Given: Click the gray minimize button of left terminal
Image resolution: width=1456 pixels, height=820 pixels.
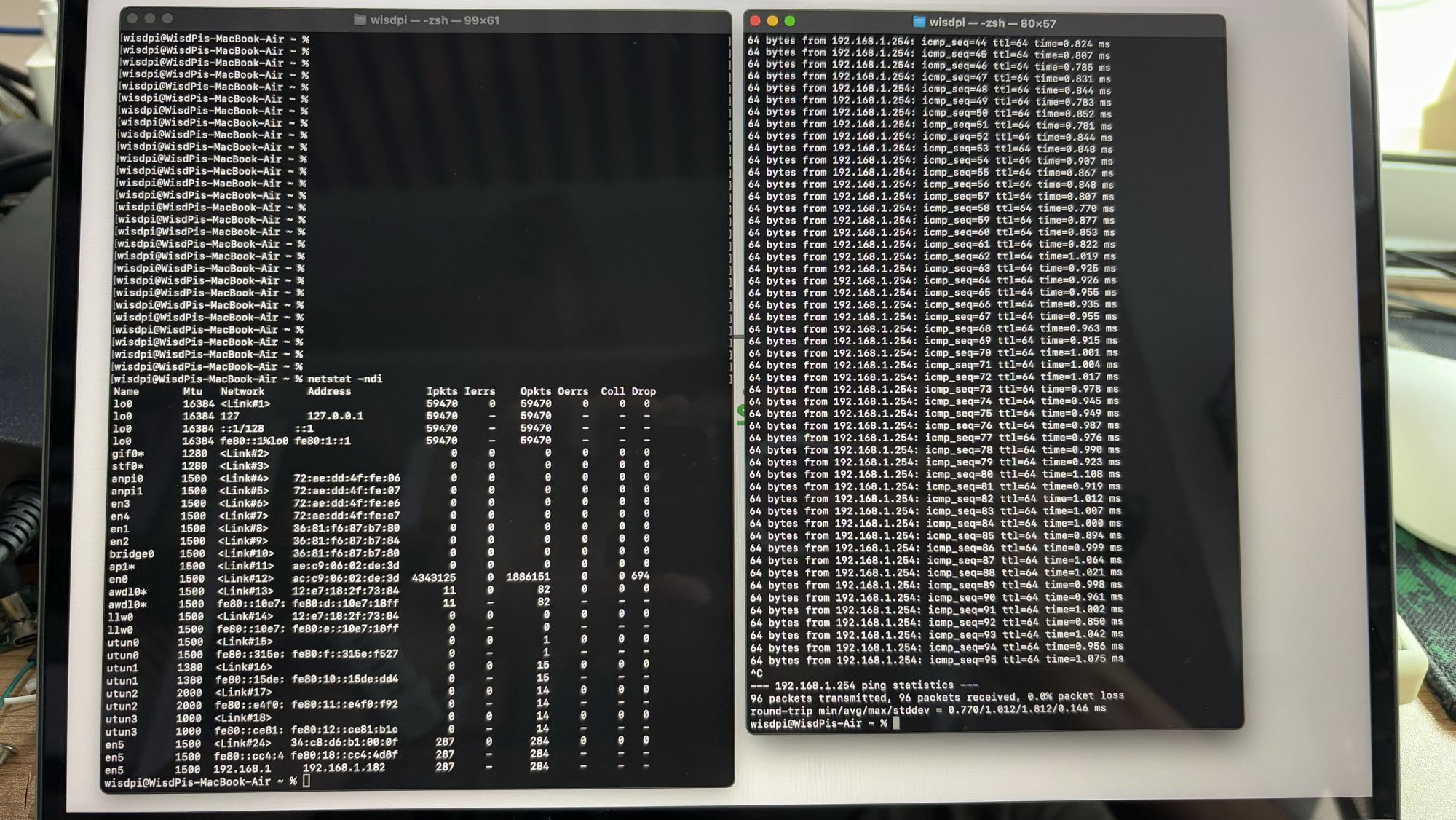Looking at the screenshot, I should (150, 19).
